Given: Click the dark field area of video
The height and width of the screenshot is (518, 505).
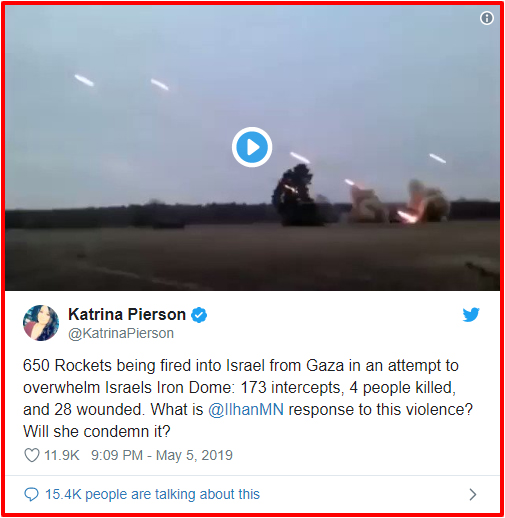Looking at the screenshot, I should (x=252, y=257).
